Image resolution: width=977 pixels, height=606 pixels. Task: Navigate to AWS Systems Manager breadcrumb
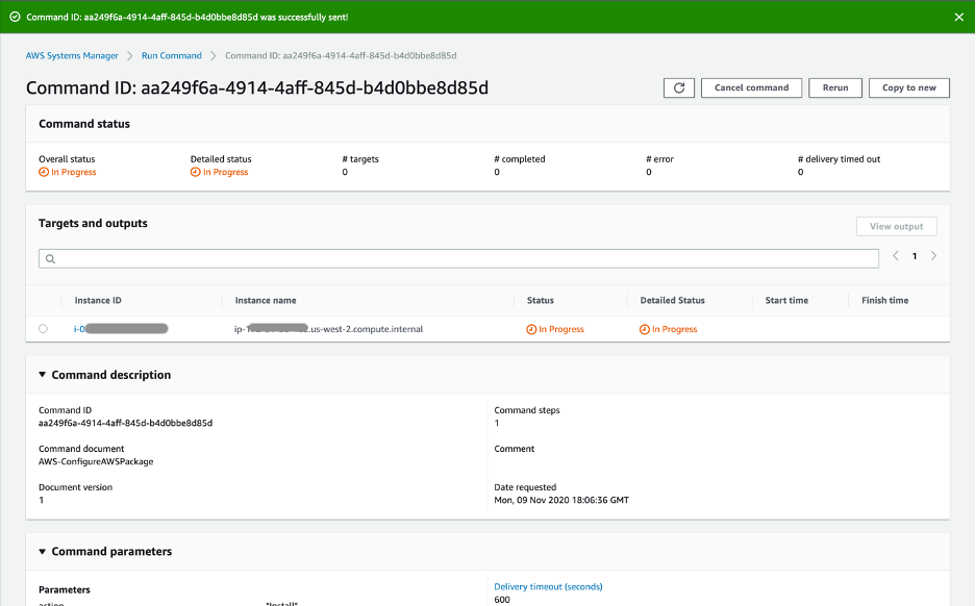point(72,55)
